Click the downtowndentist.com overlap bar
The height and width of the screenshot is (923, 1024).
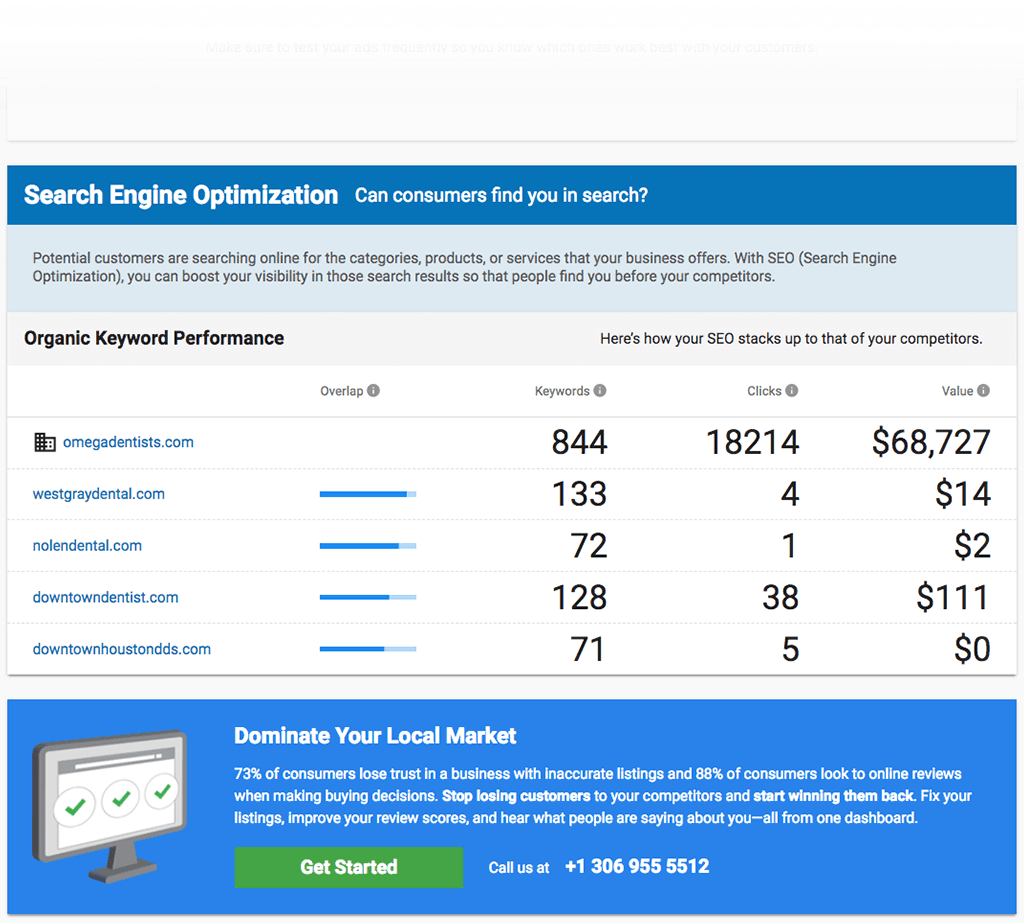click(x=368, y=598)
